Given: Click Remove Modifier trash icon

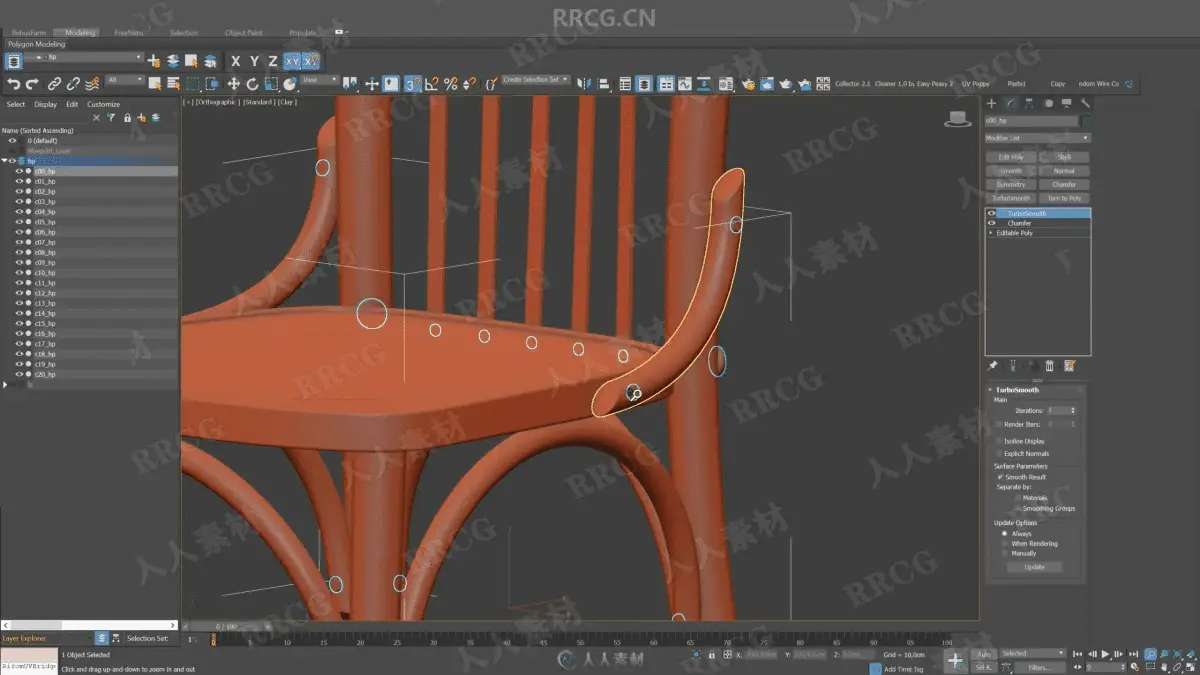Looking at the screenshot, I should point(1049,366).
